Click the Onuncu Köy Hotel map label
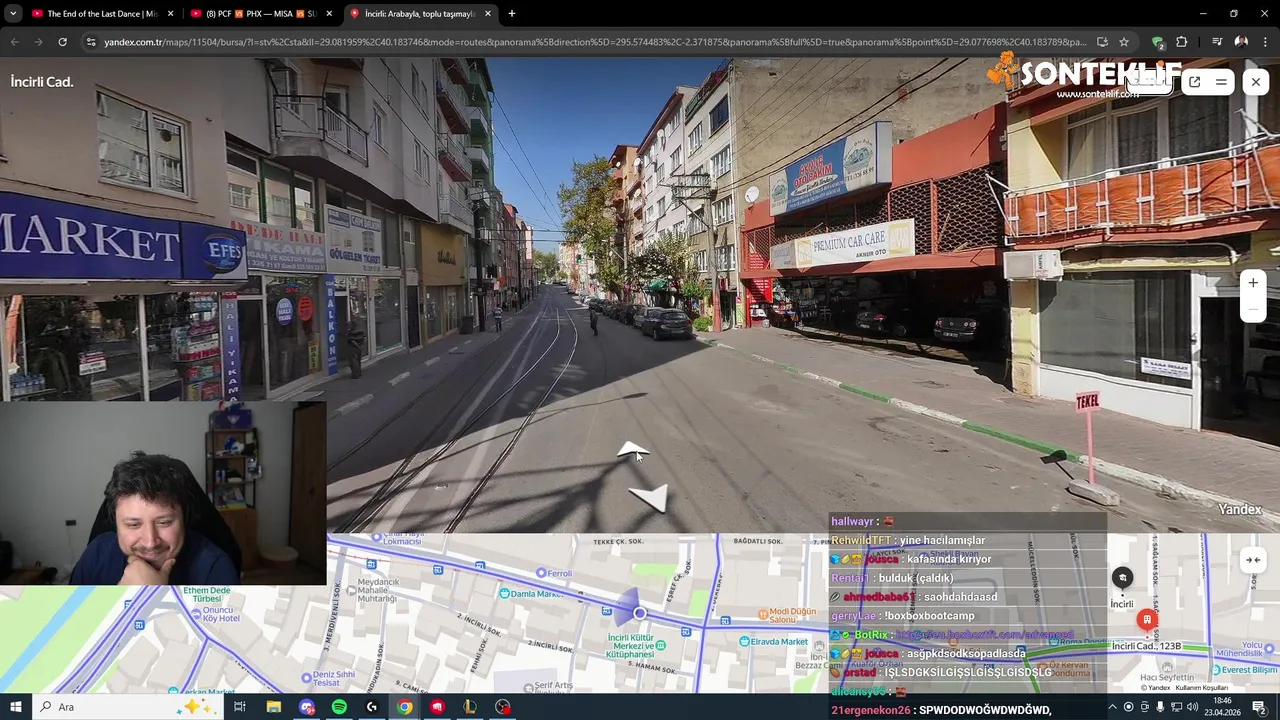The image size is (1280, 720). point(215,614)
